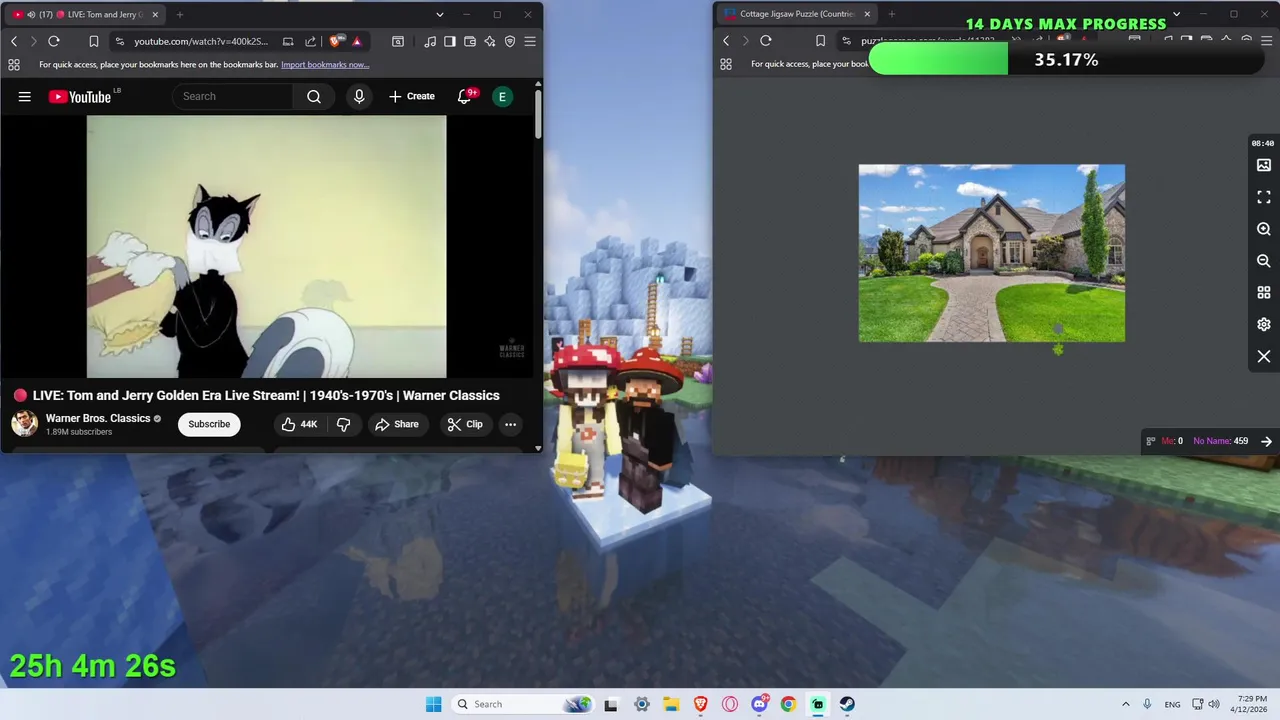Select the YouTube live stream browser tab
The width and height of the screenshot is (1280, 720).
(85, 15)
